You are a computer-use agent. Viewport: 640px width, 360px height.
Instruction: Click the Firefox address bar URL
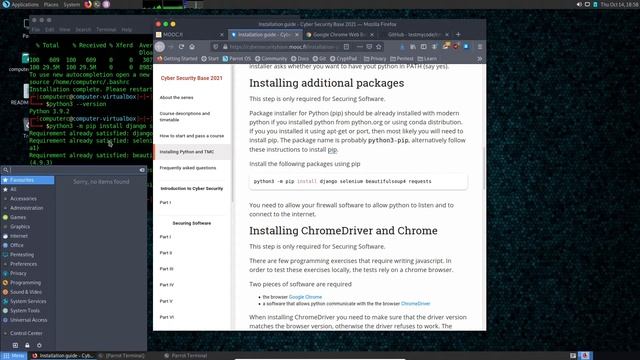pos(284,47)
